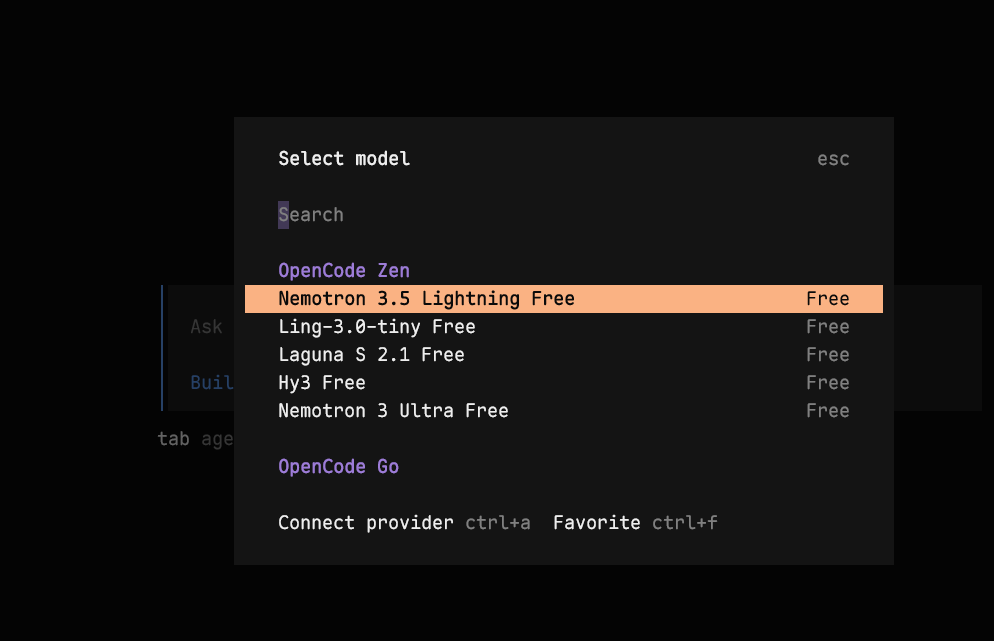Click the ctrl+a shortcut hint
Image resolution: width=994 pixels, height=641 pixels.
pyautogui.click(x=498, y=522)
